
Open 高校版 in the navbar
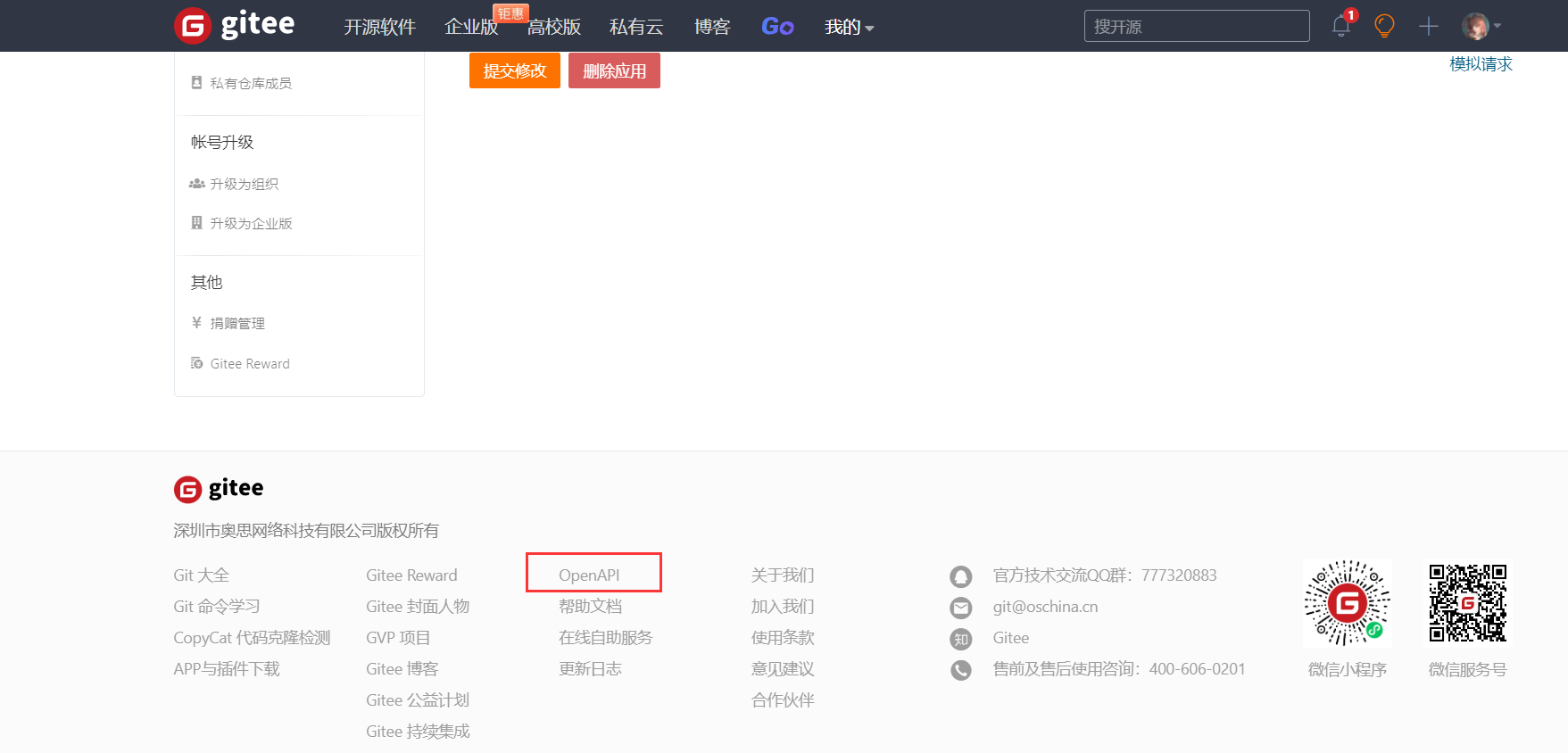[x=554, y=27]
